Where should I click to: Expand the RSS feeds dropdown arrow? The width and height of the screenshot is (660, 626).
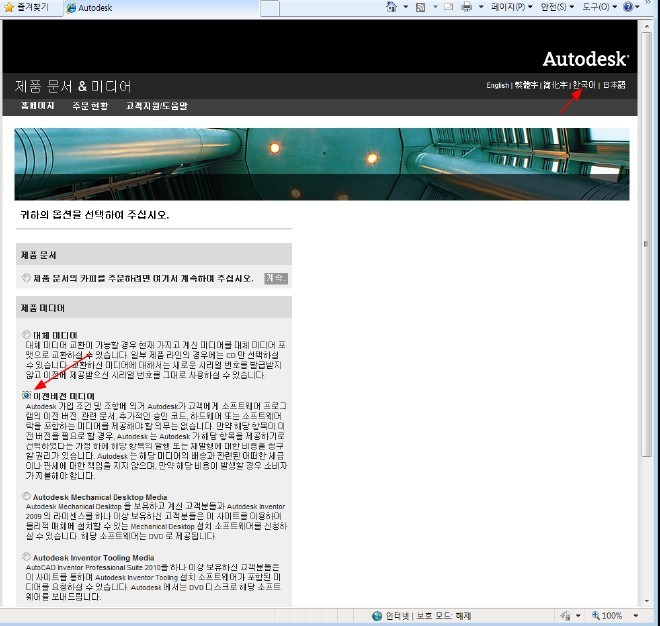435,7
